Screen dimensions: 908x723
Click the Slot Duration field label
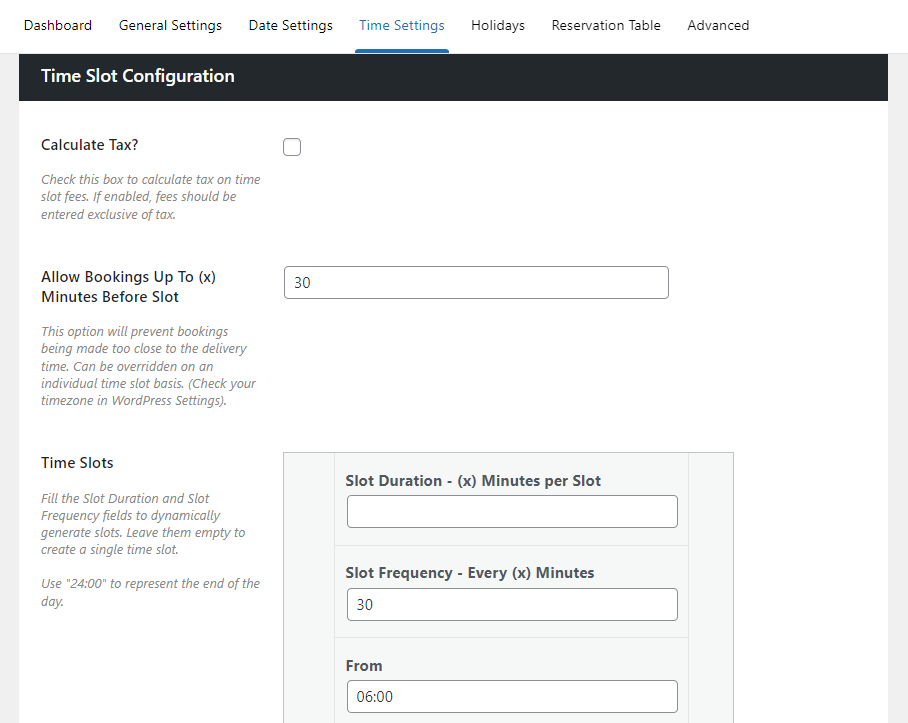pos(472,480)
